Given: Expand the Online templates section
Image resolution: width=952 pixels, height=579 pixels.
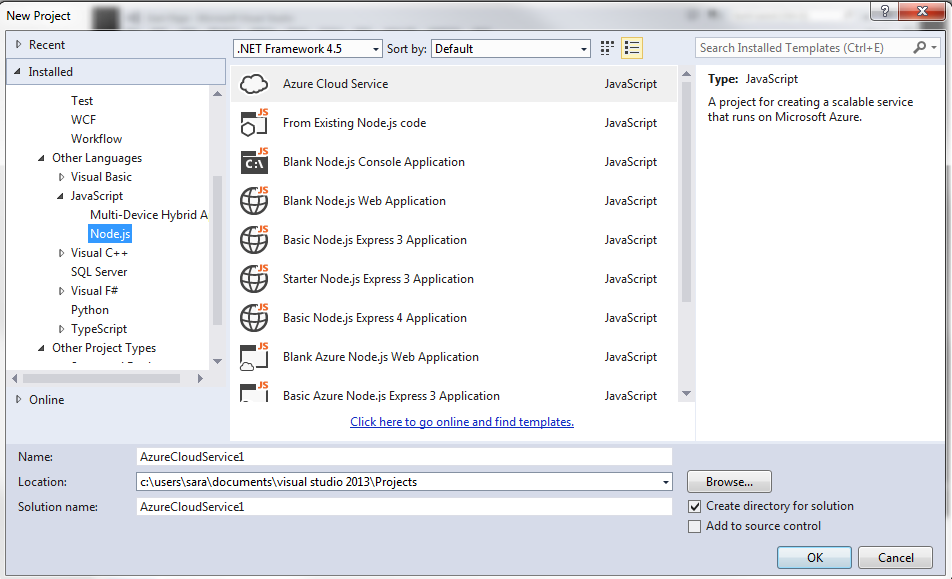Looking at the screenshot, I should click(x=18, y=399).
